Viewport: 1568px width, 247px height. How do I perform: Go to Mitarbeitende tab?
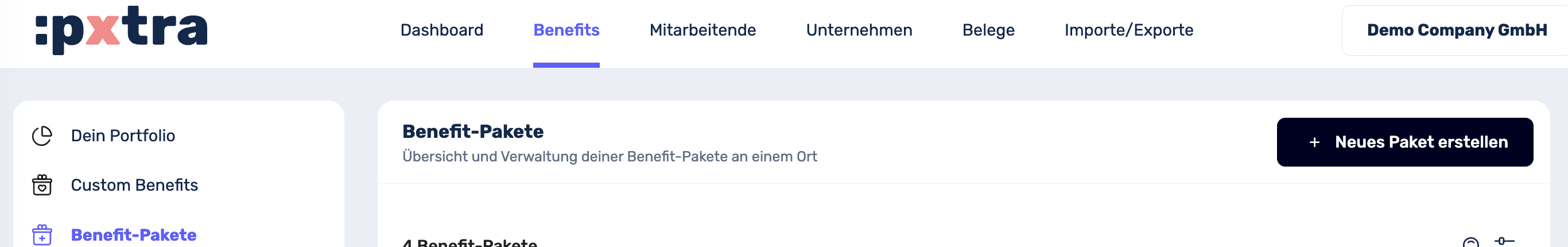(x=703, y=30)
